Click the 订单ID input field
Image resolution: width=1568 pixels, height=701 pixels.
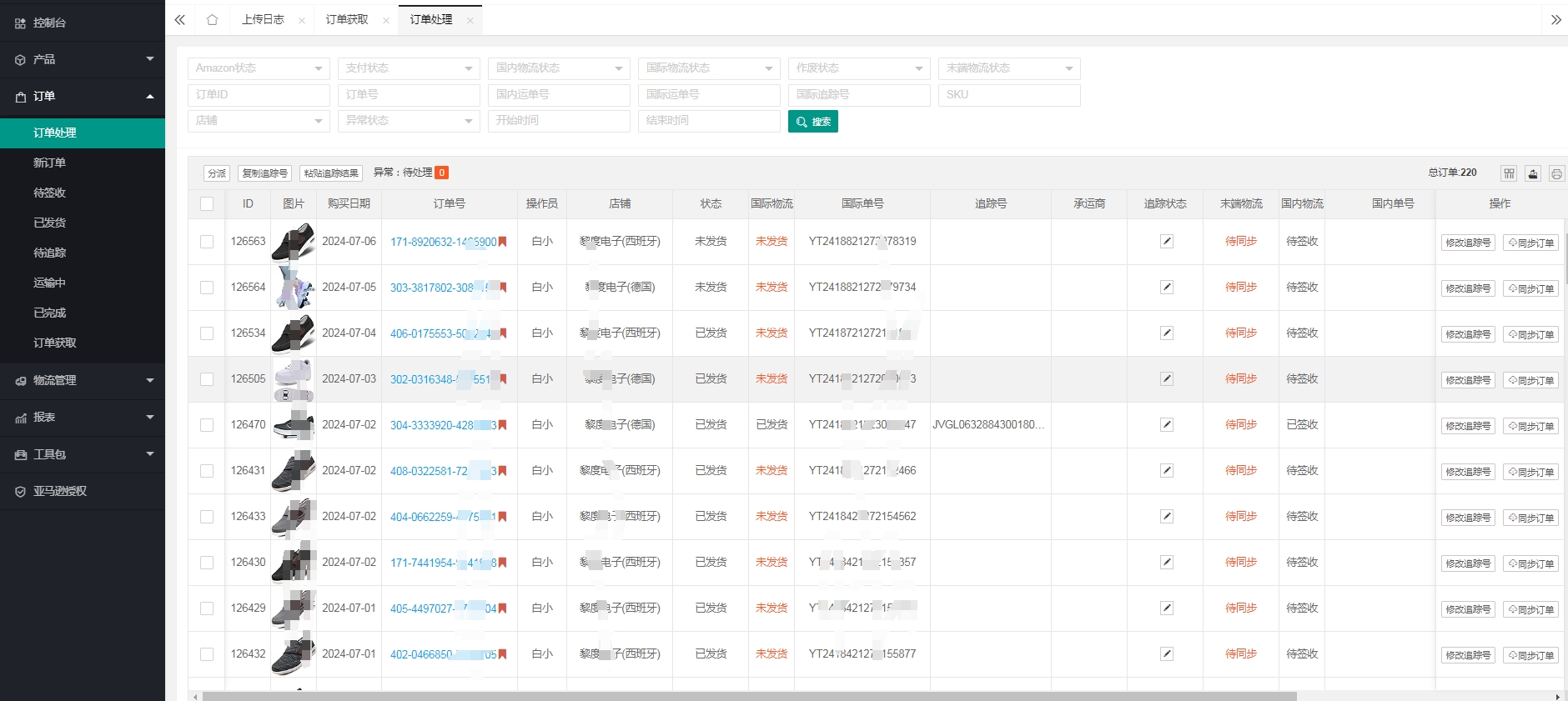(x=259, y=95)
